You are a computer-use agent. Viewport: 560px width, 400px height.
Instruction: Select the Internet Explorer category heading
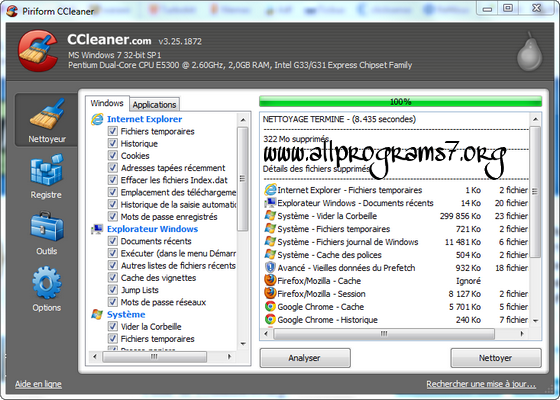click(144, 119)
